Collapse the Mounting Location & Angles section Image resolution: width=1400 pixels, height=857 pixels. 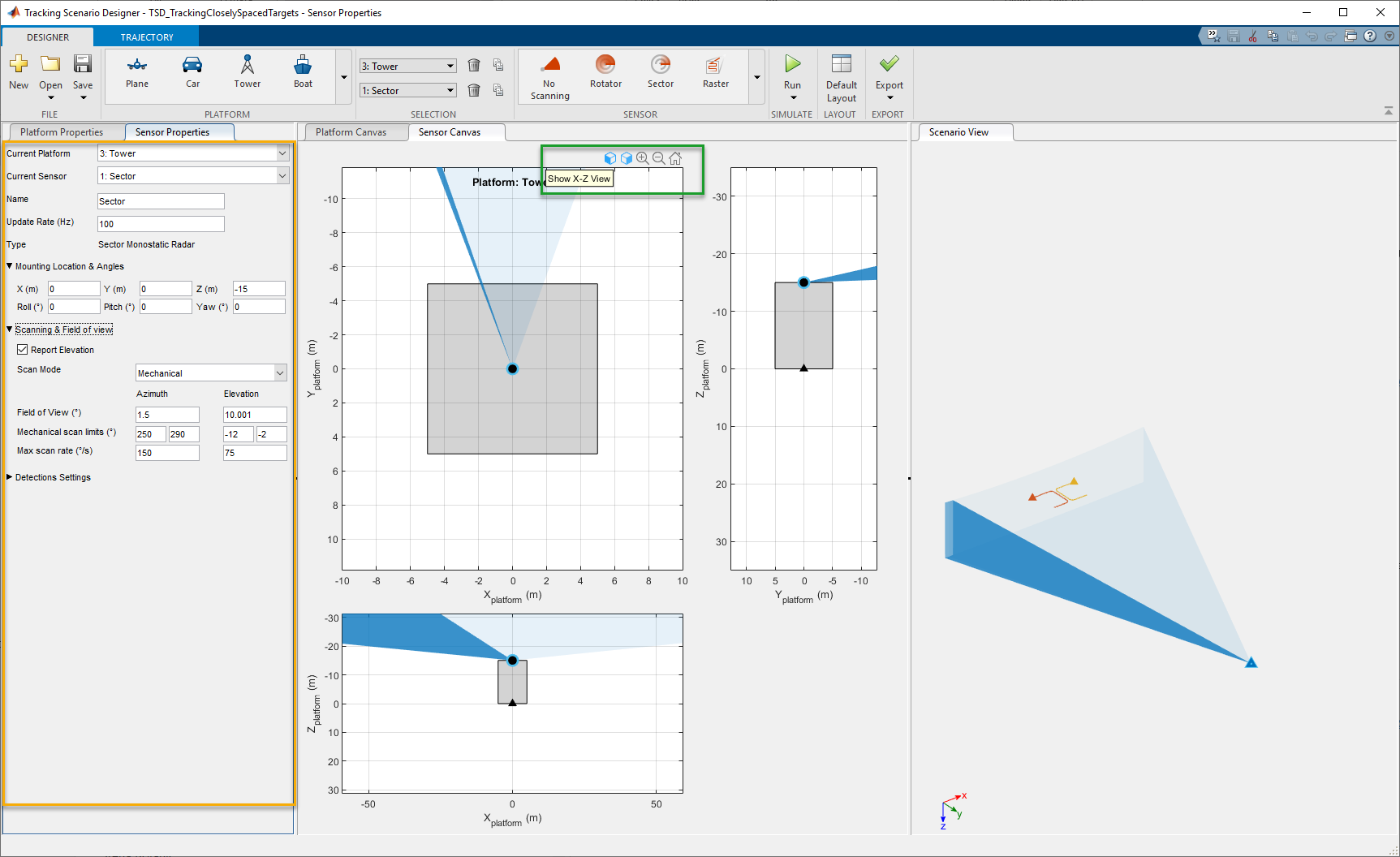[x=10, y=266]
